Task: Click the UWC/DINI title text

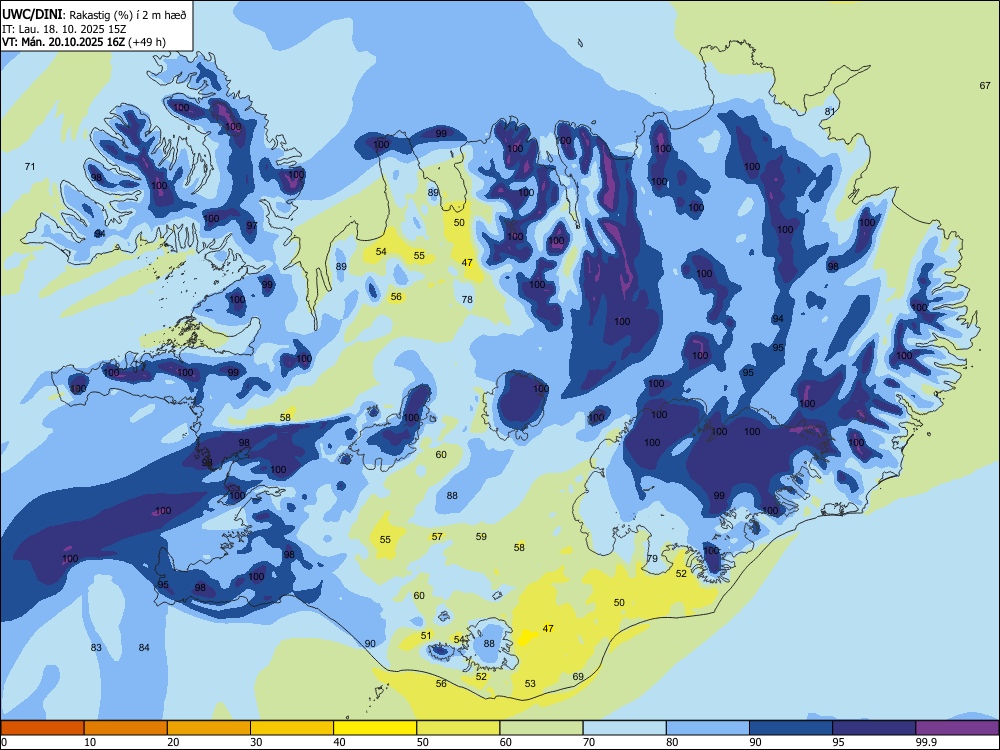Action: pos(32,15)
